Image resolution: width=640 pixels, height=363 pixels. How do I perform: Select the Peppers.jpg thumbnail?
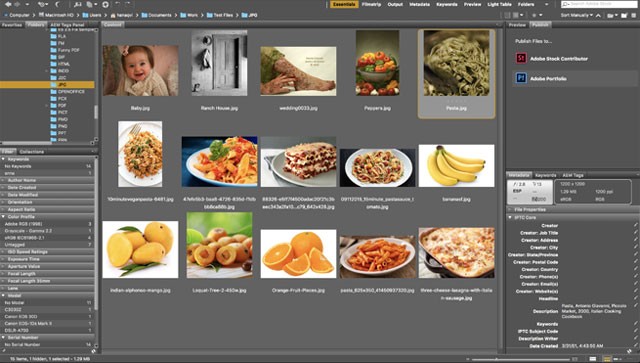(378, 62)
